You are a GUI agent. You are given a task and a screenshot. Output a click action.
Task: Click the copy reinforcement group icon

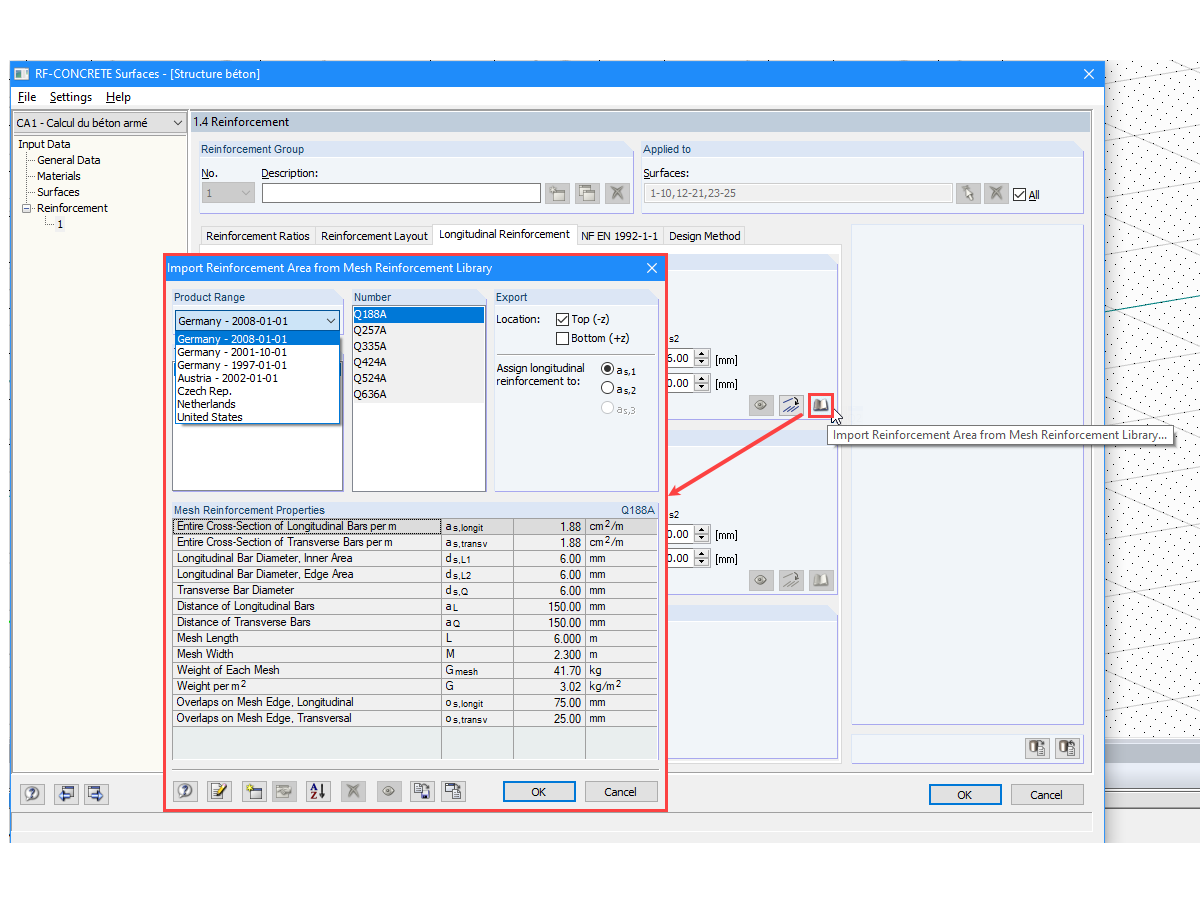pos(587,193)
